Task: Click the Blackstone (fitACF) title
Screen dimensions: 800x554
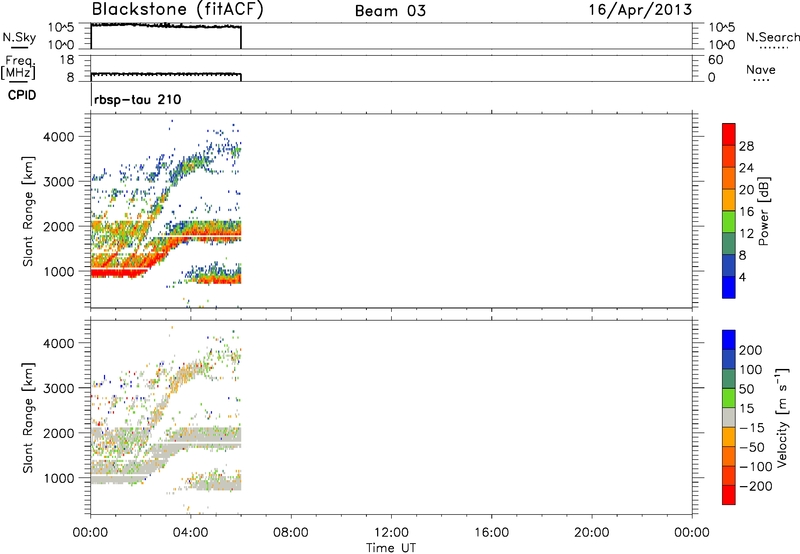Action: pyautogui.click(x=177, y=10)
